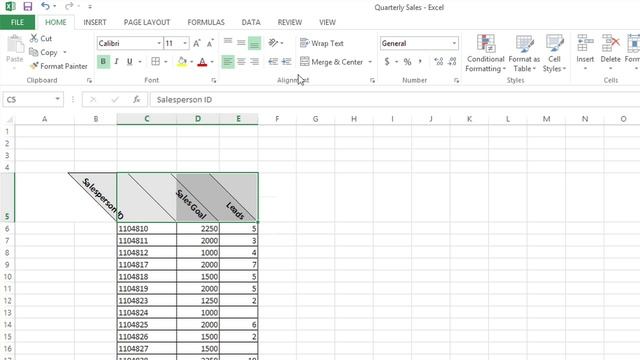The height and width of the screenshot is (360, 640).
Task: Align text left
Action: click(228, 62)
